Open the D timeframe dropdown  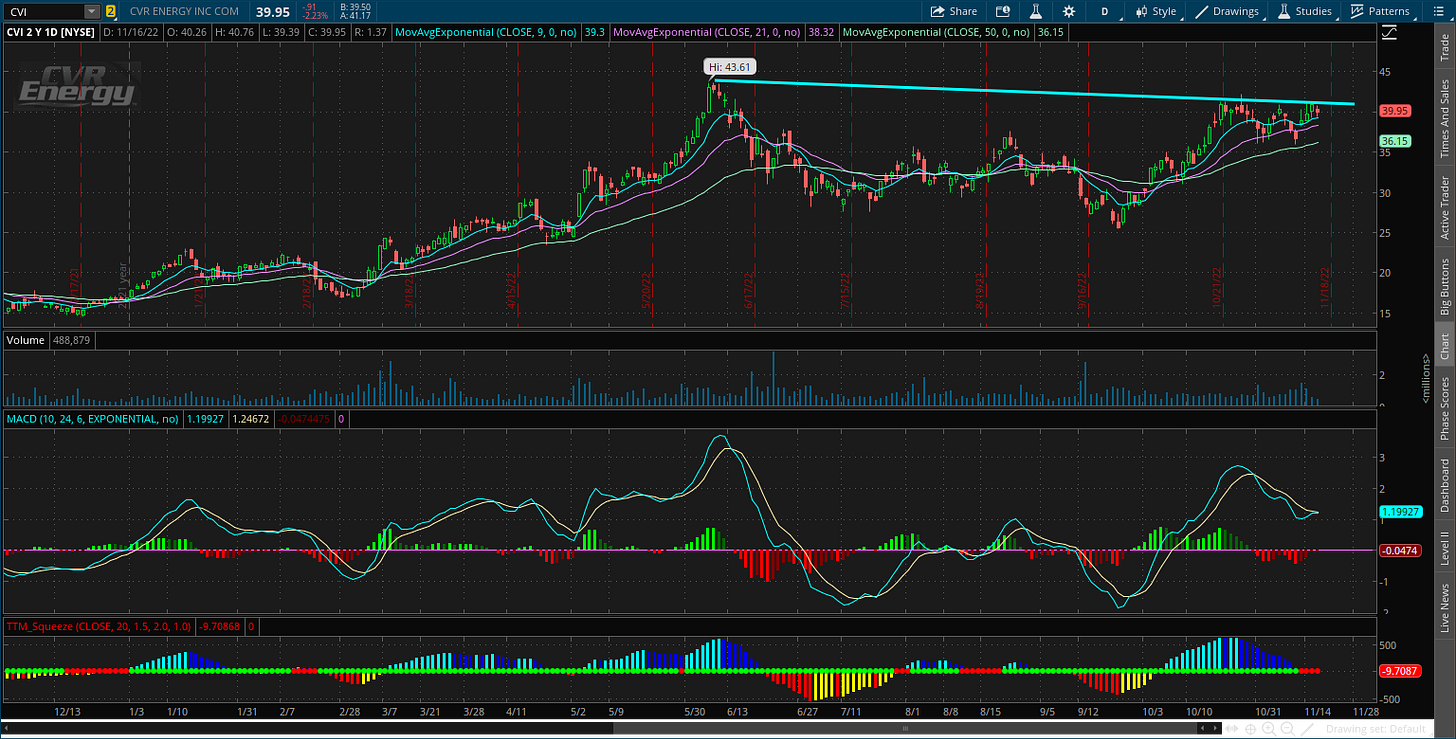pyautogui.click(x=1105, y=11)
